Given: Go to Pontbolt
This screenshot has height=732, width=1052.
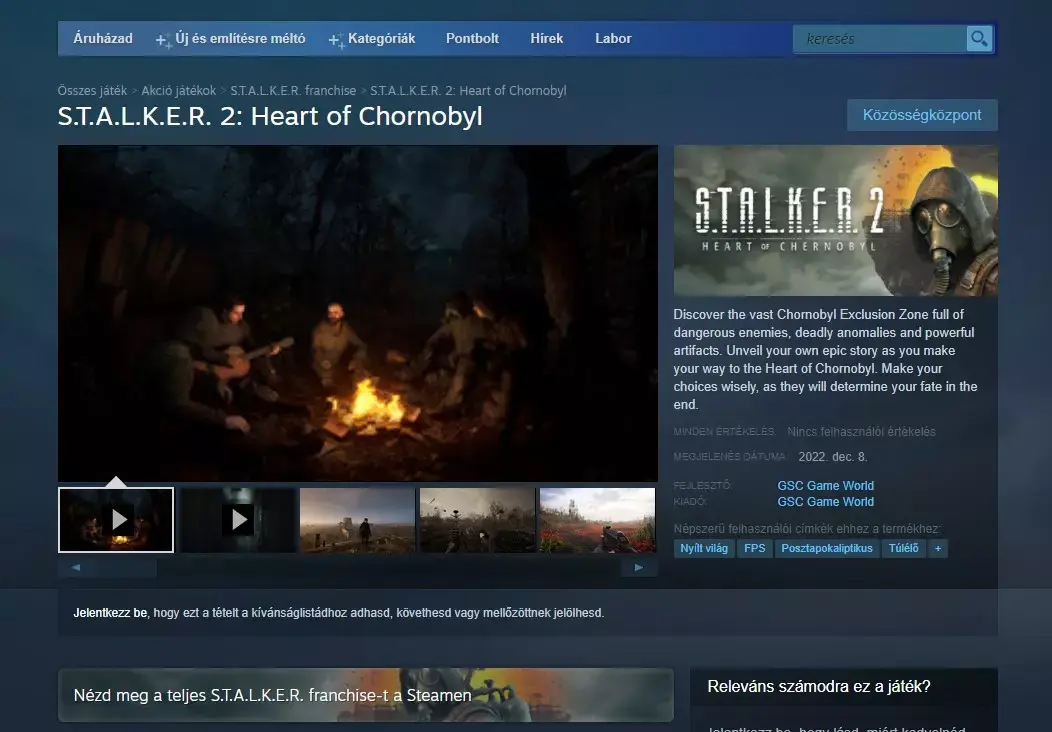Looking at the screenshot, I should point(472,38).
